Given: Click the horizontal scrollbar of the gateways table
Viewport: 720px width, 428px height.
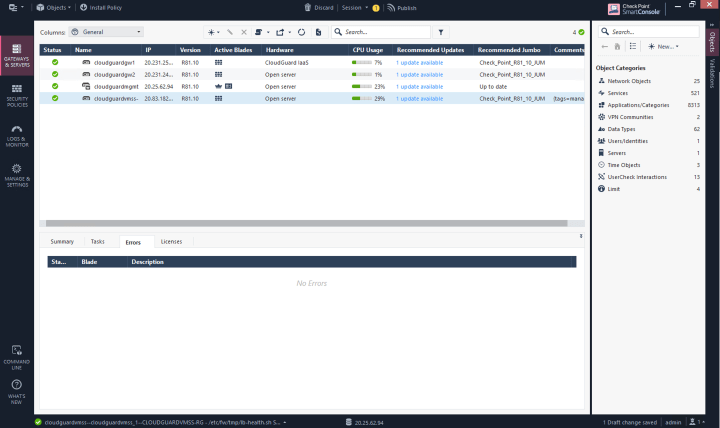Looking at the screenshot, I should [x=306, y=223].
